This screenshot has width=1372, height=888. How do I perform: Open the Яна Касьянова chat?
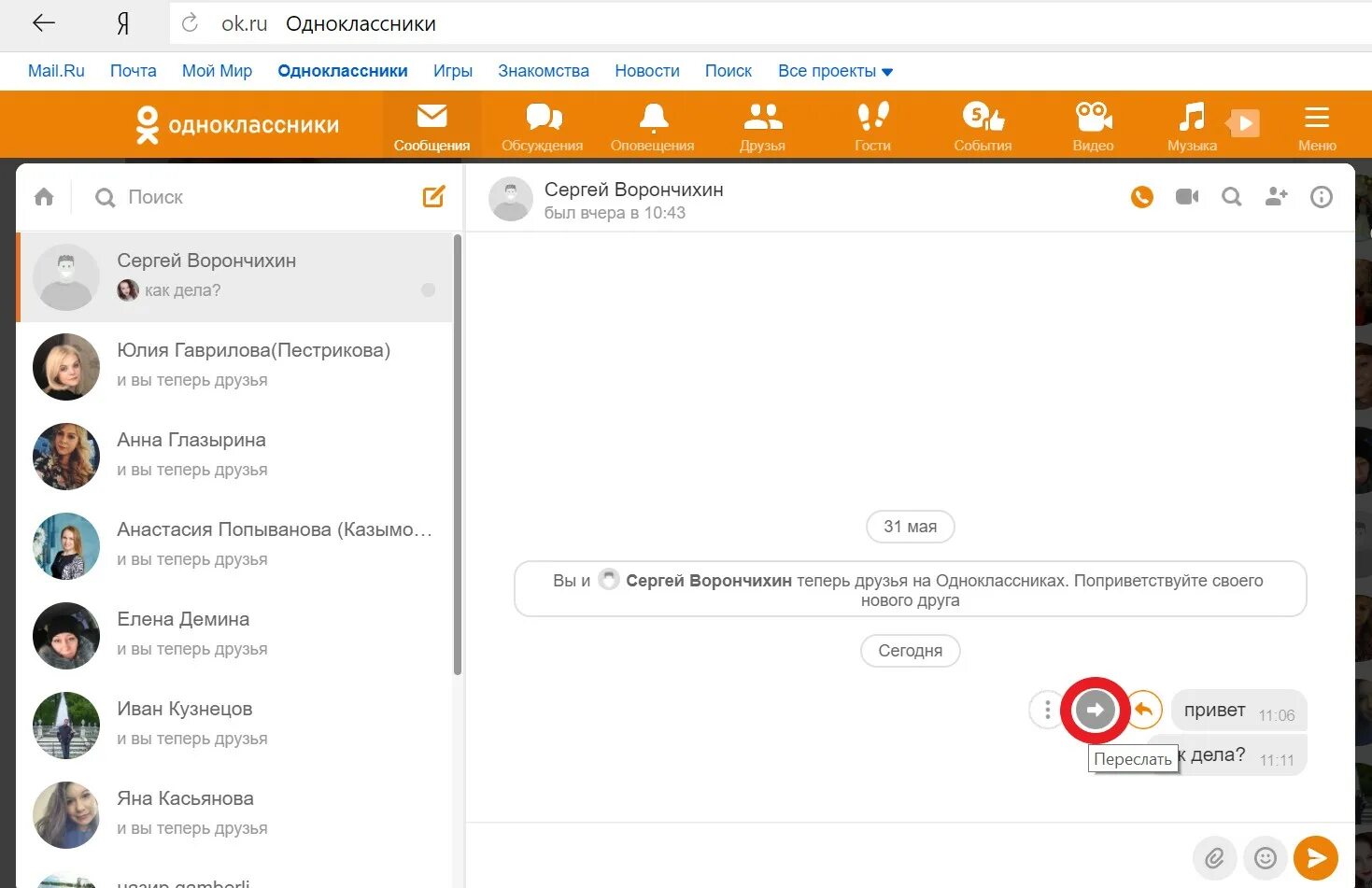234,815
